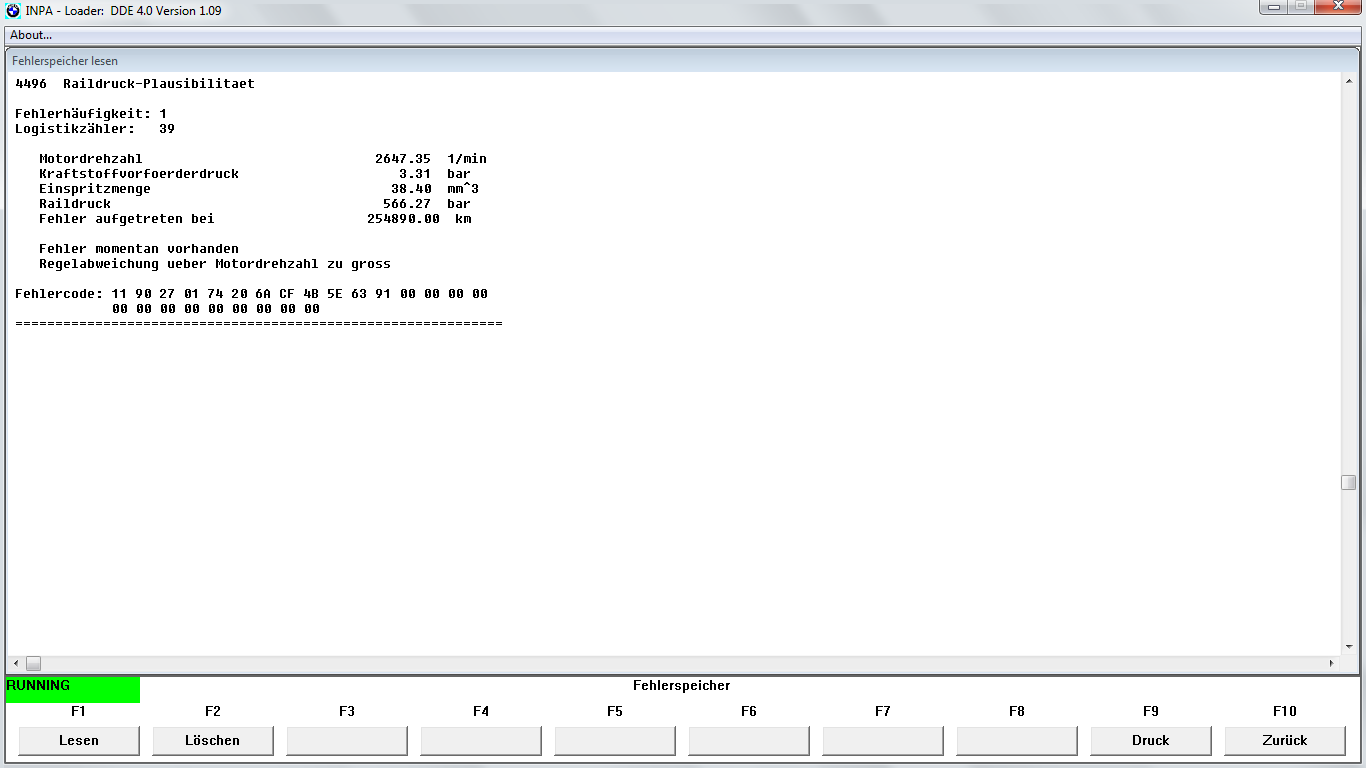Close the INPA window
The height and width of the screenshot is (768, 1366).
click(x=1337, y=7)
